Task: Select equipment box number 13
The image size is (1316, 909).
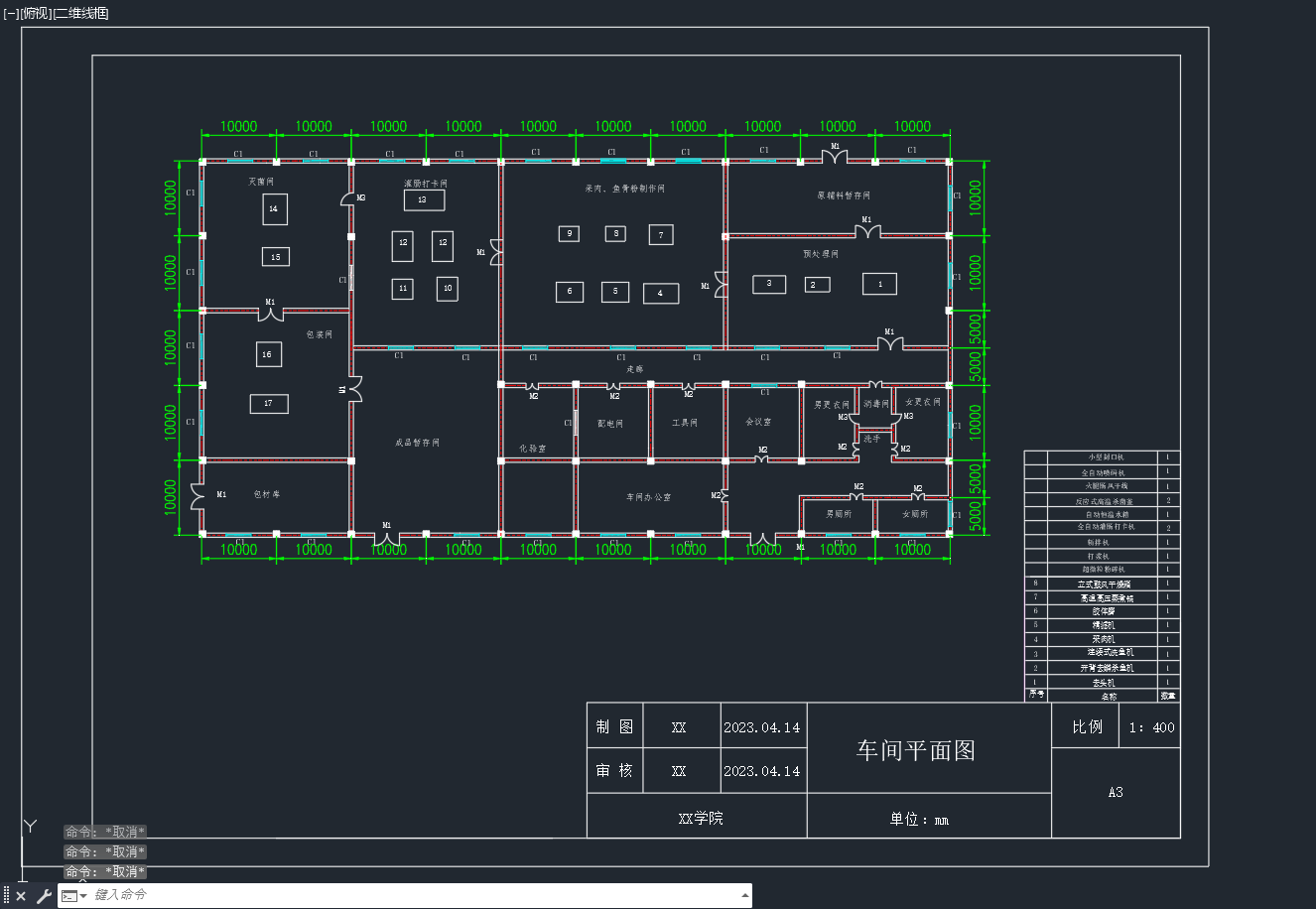Action: pyautogui.click(x=424, y=199)
